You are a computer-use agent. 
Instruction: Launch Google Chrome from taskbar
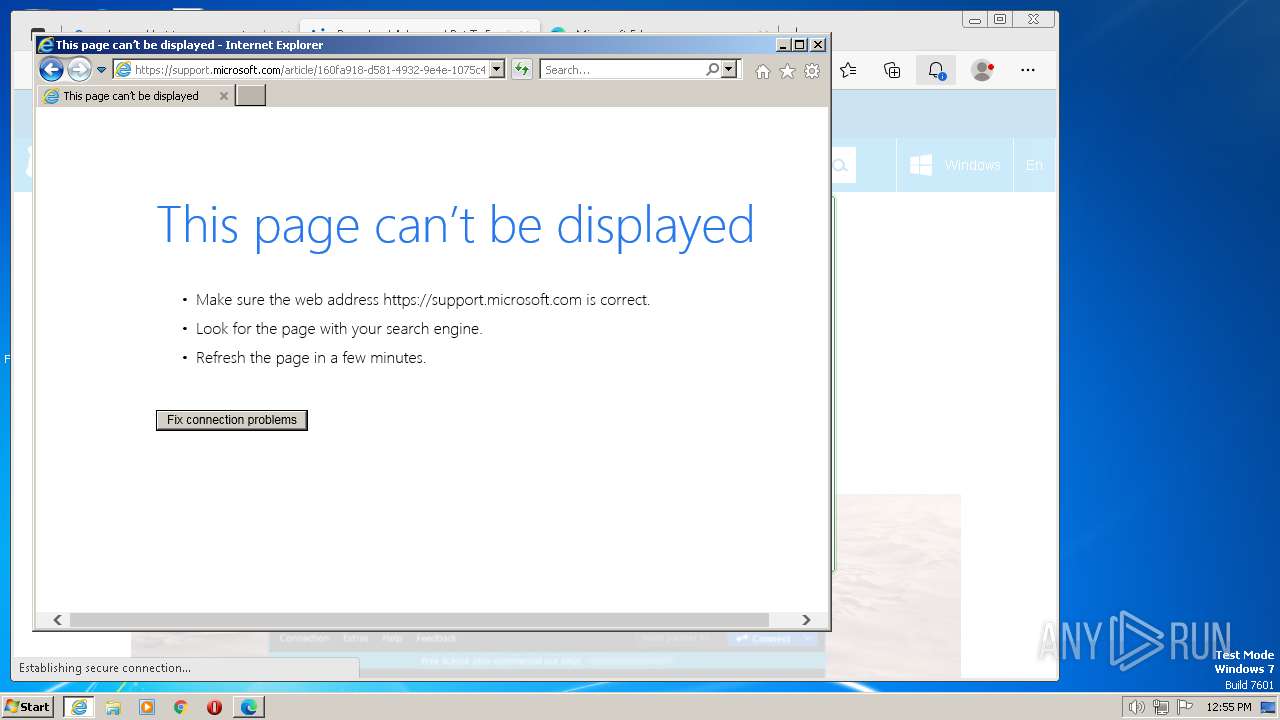pyautogui.click(x=180, y=707)
